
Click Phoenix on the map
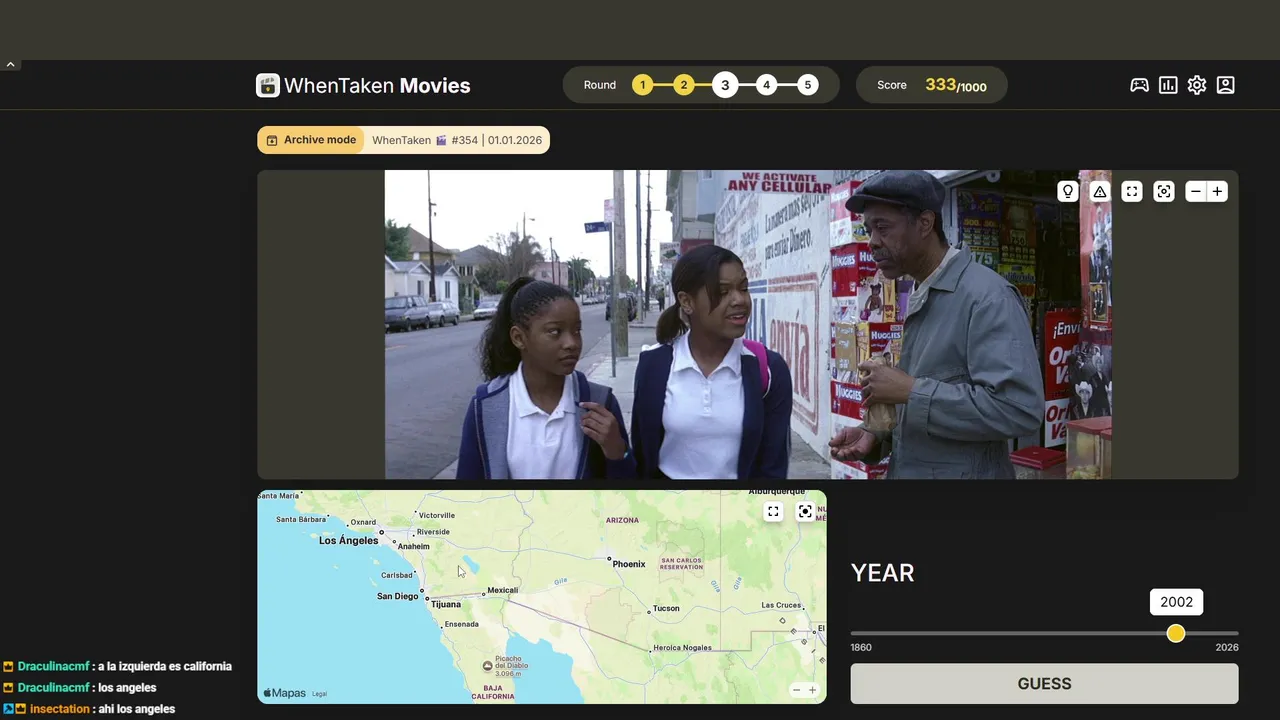click(x=629, y=564)
